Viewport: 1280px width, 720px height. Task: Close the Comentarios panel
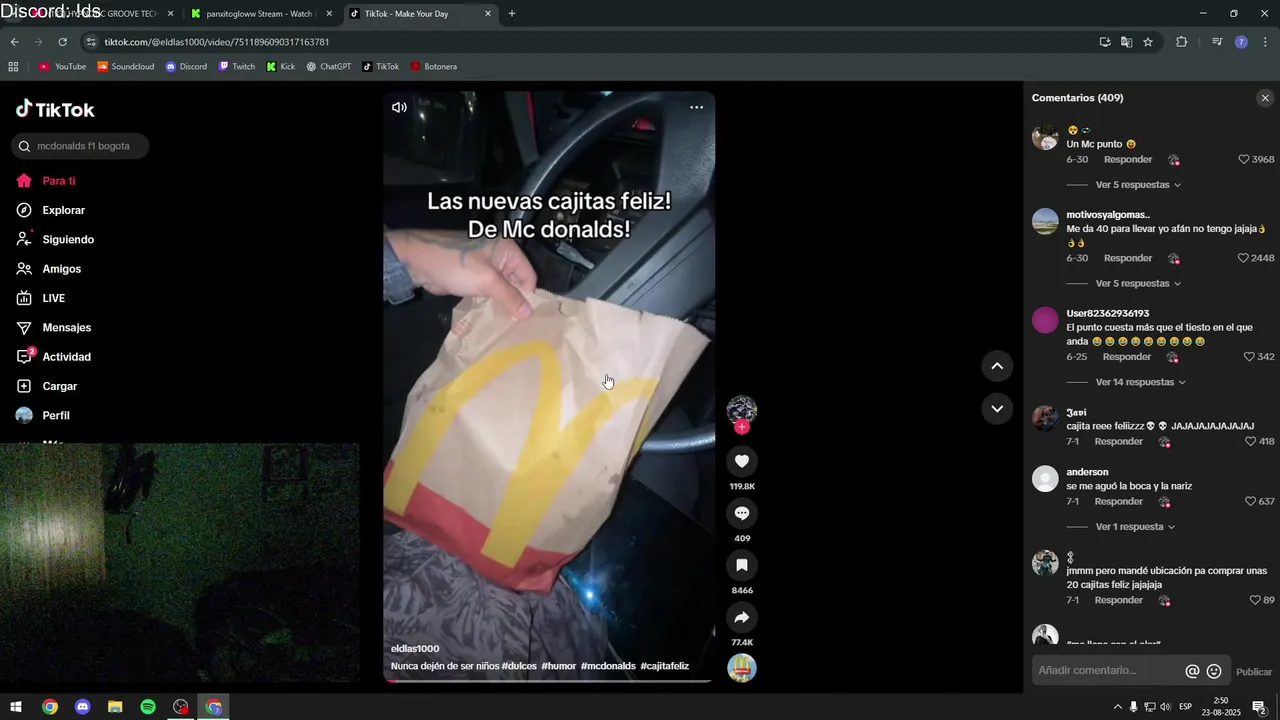pyautogui.click(x=1265, y=98)
